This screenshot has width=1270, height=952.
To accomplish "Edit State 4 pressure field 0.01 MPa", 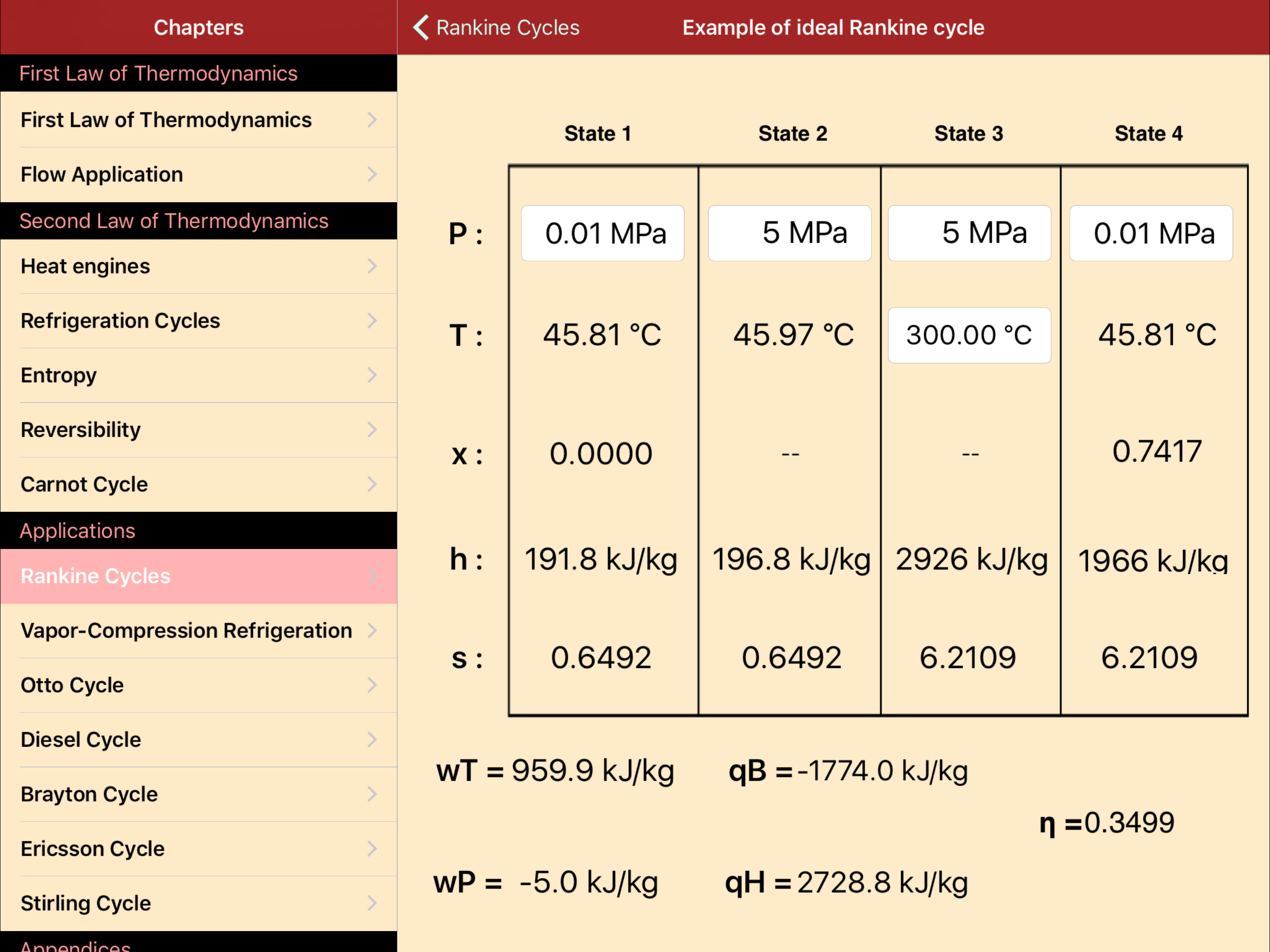I will point(1151,233).
